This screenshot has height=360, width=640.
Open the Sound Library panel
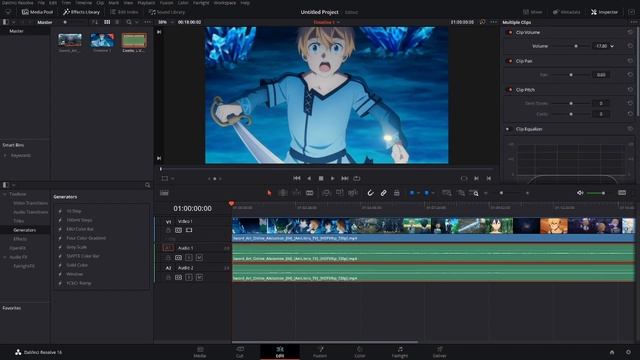pos(167,12)
